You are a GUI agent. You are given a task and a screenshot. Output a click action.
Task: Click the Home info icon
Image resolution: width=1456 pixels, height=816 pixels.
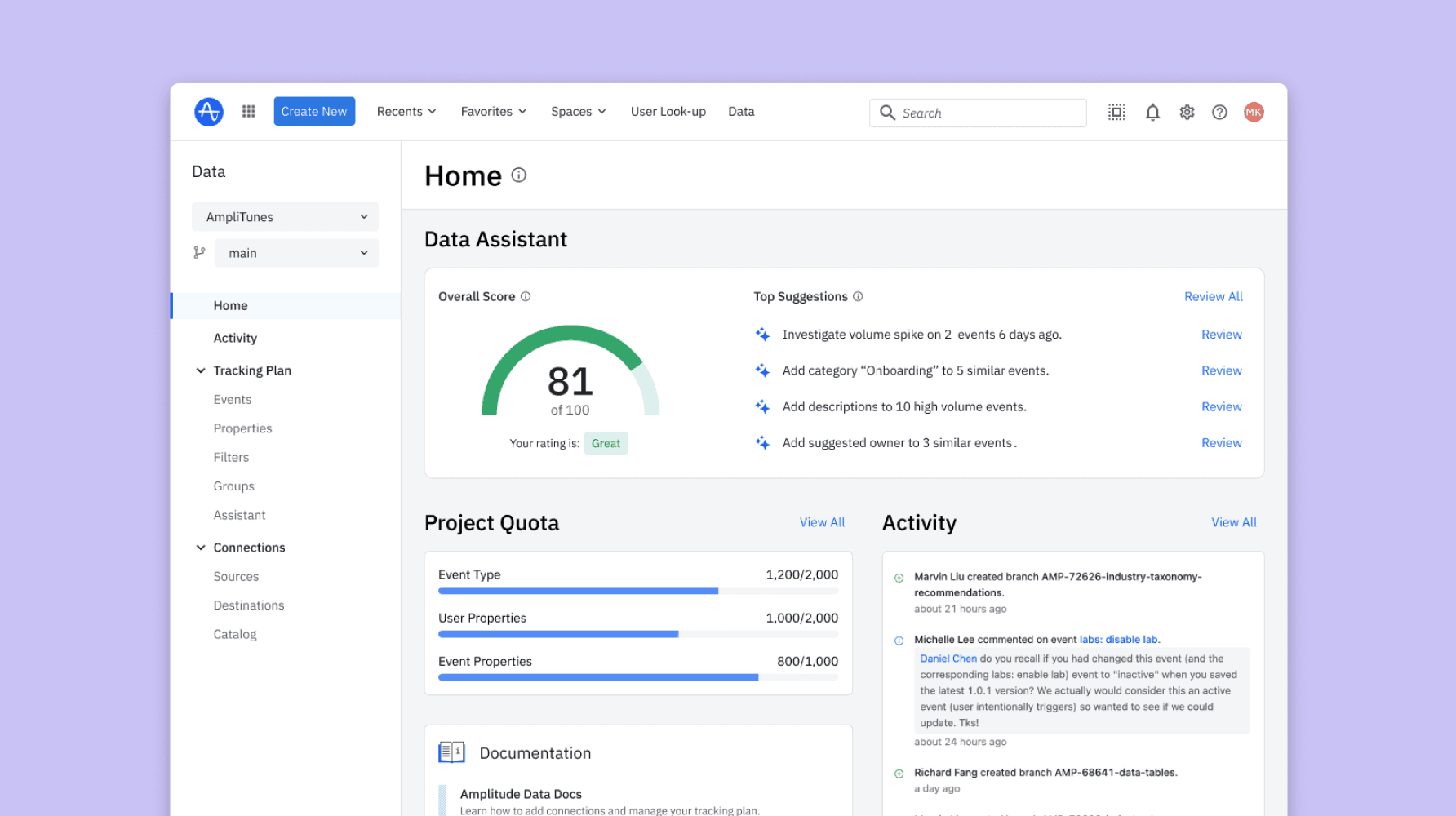tap(520, 175)
